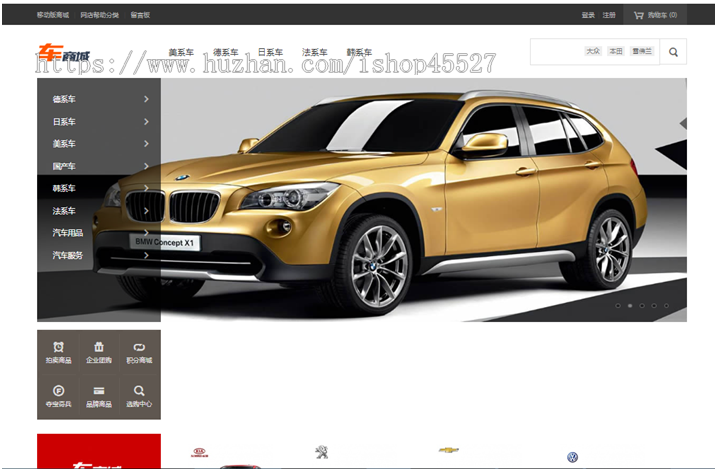Go to third carousel slide dot

(x=642, y=305)
